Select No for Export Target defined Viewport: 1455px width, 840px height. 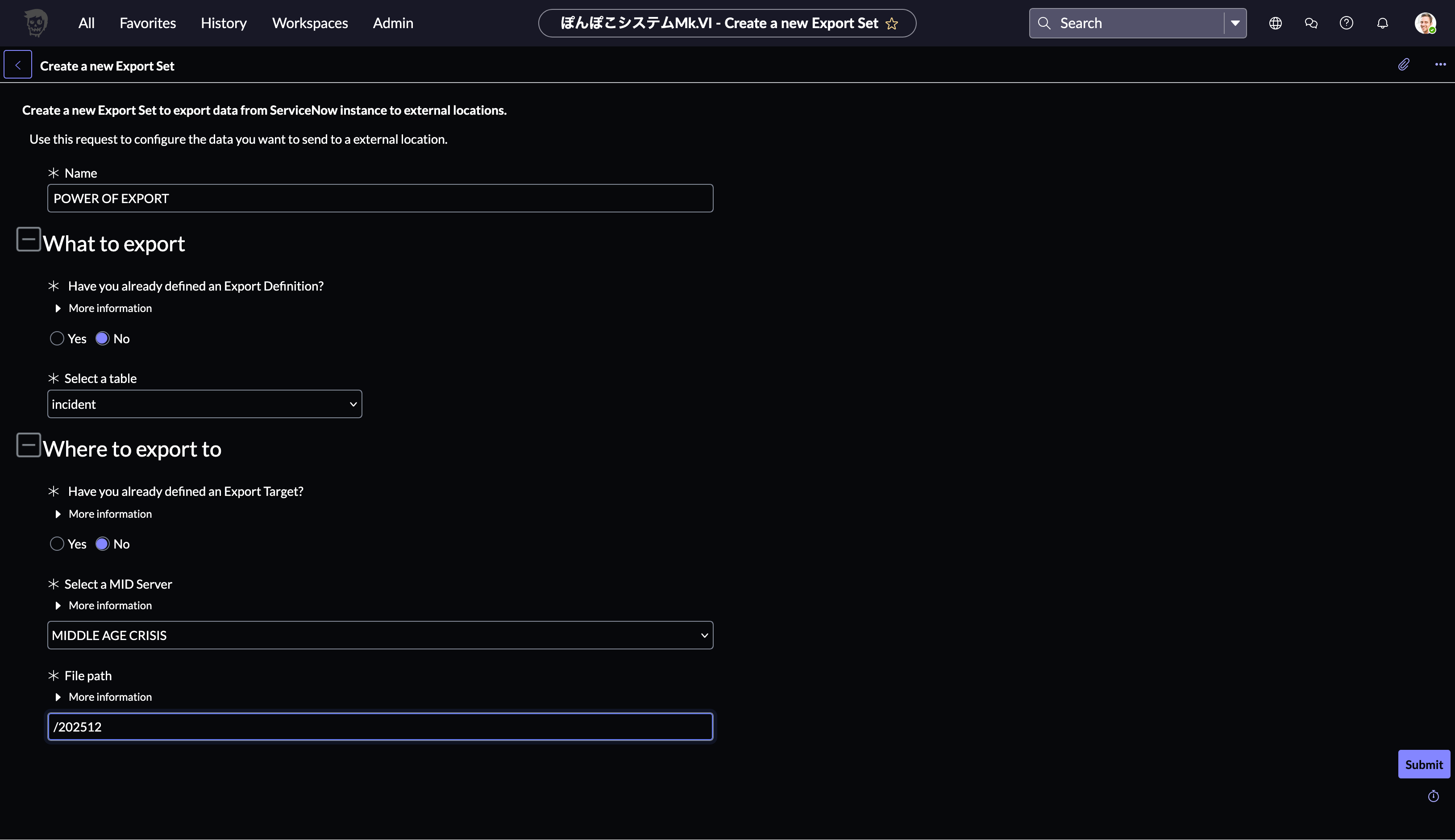coord(103,544)
